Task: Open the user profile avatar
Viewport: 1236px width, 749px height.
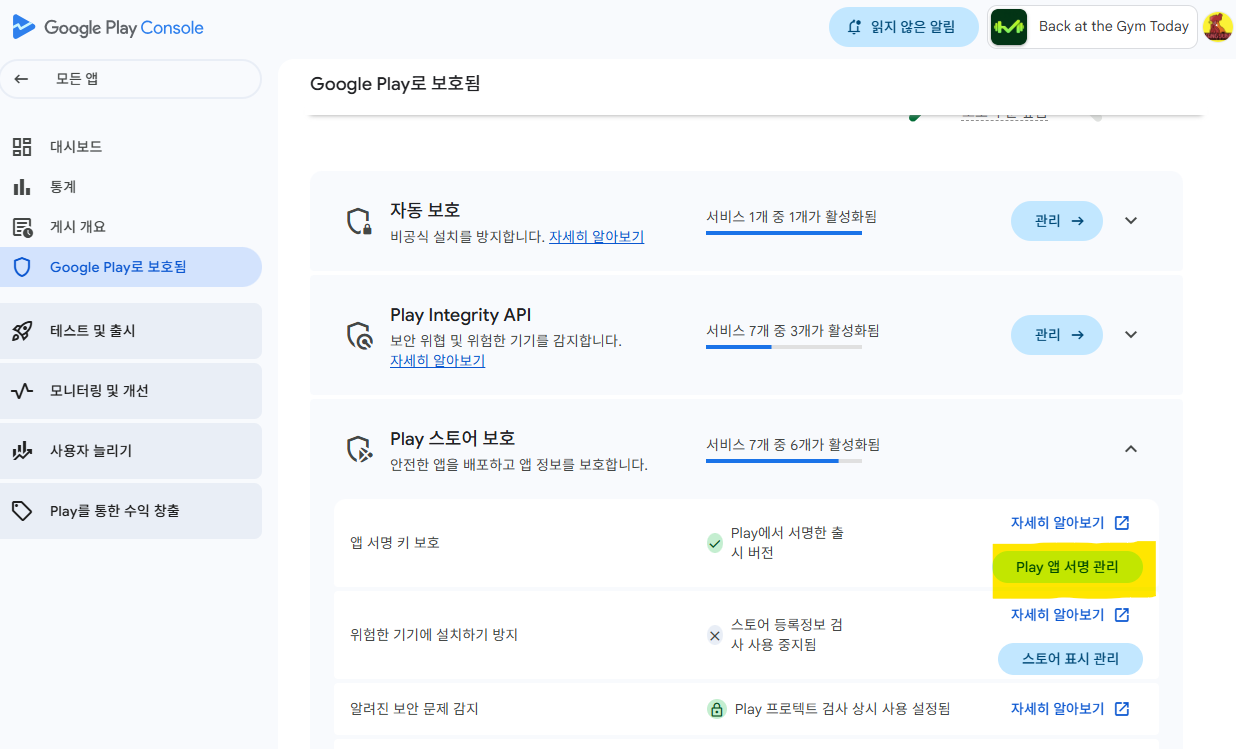Action: 1217,27
